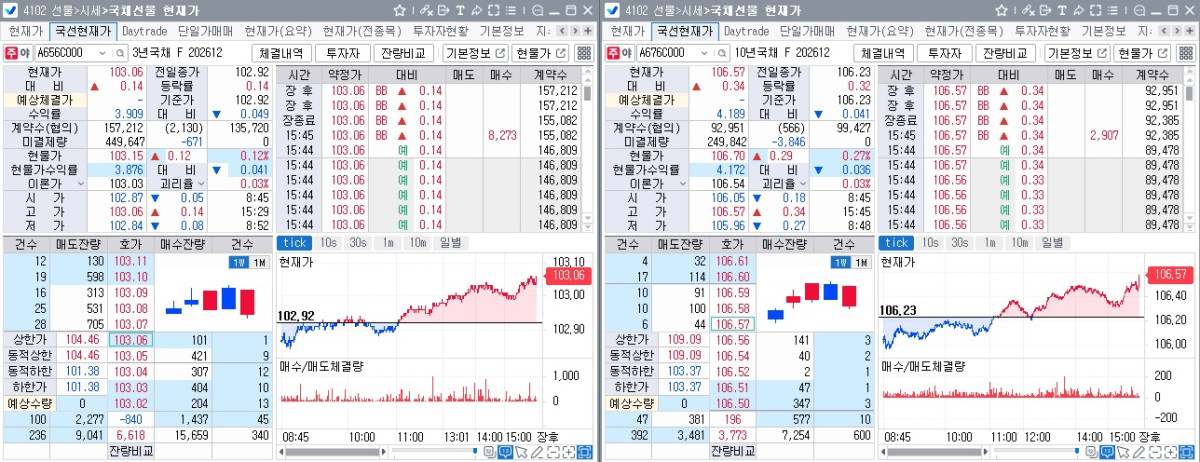Click the fit-to-screen icon under right chart

click(x=1185, y=452)
